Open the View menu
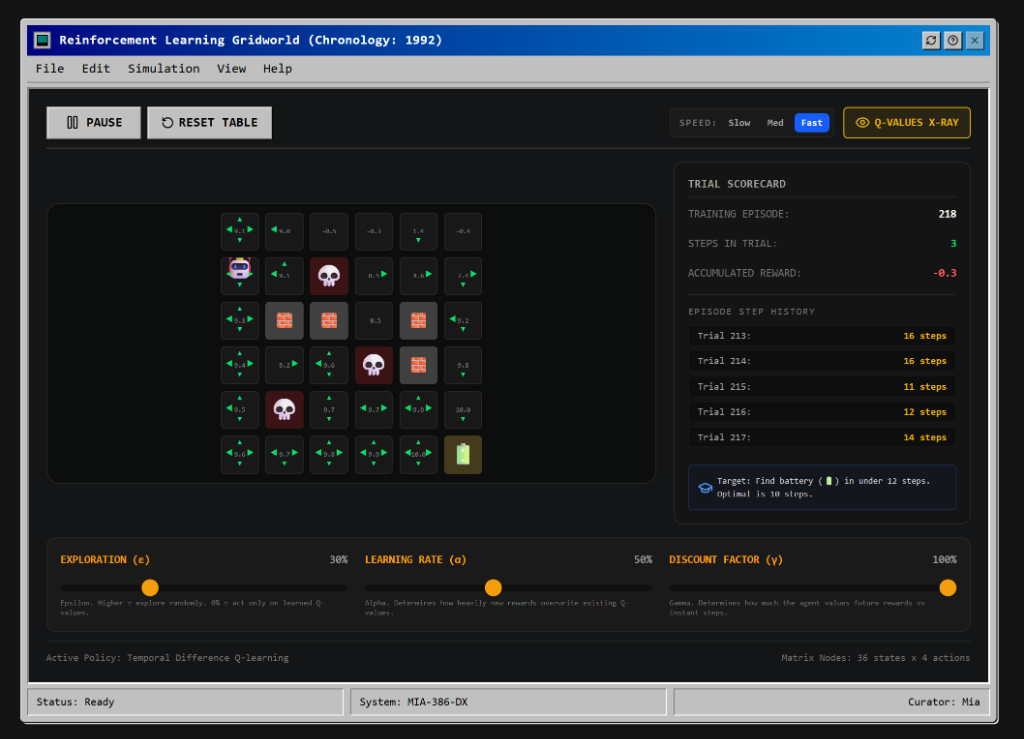 232,69
